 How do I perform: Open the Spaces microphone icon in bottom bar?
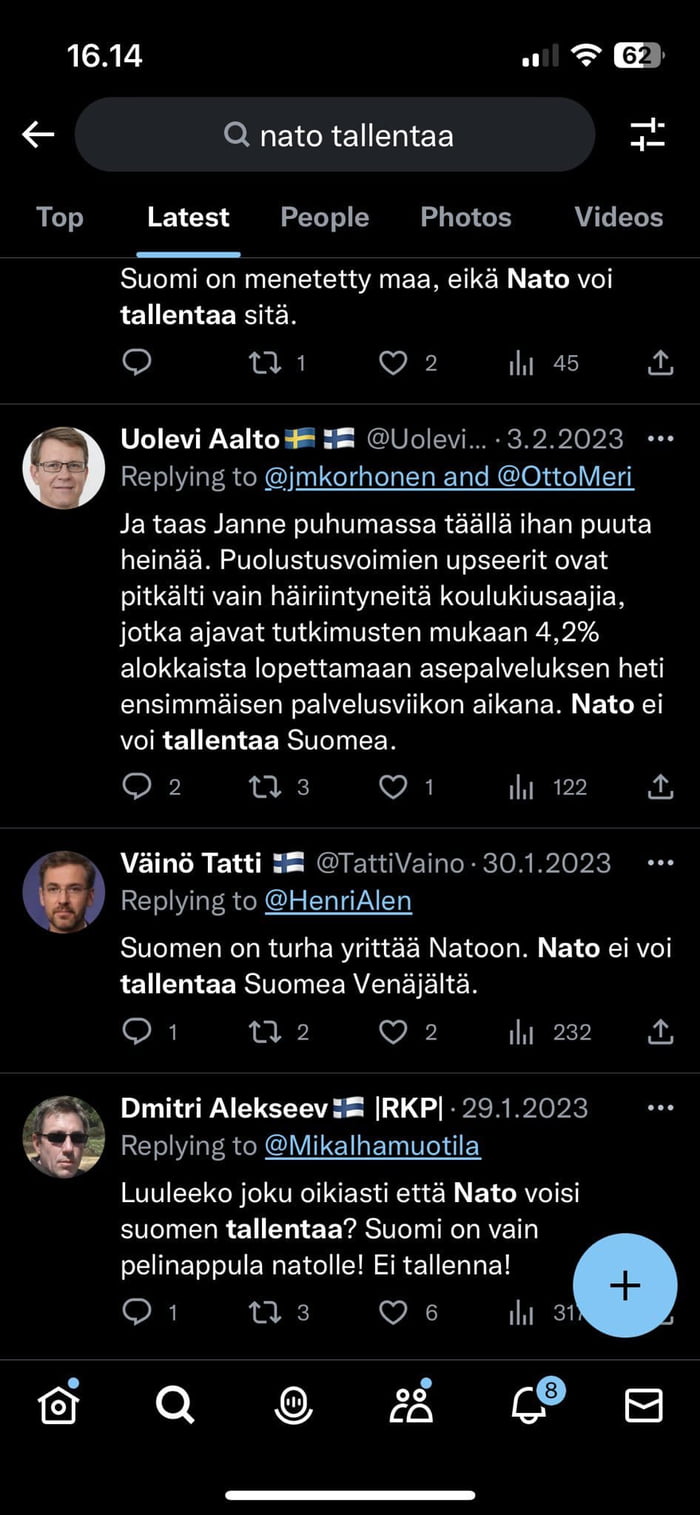click(x=291, y=1403)
